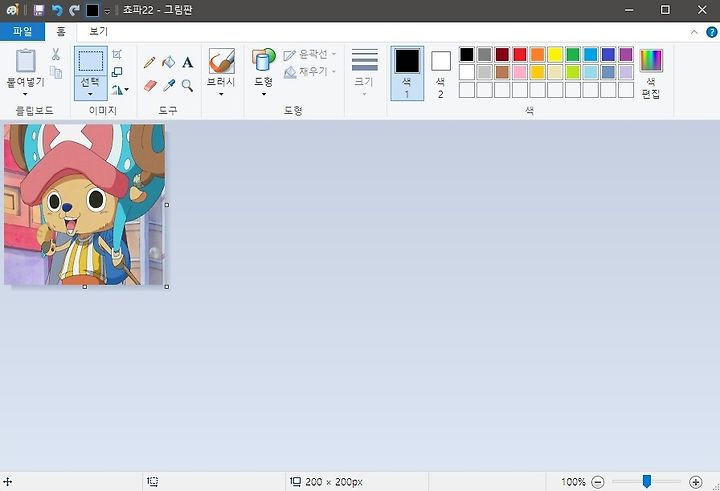Click the zoom out minus button

point(598,482)
